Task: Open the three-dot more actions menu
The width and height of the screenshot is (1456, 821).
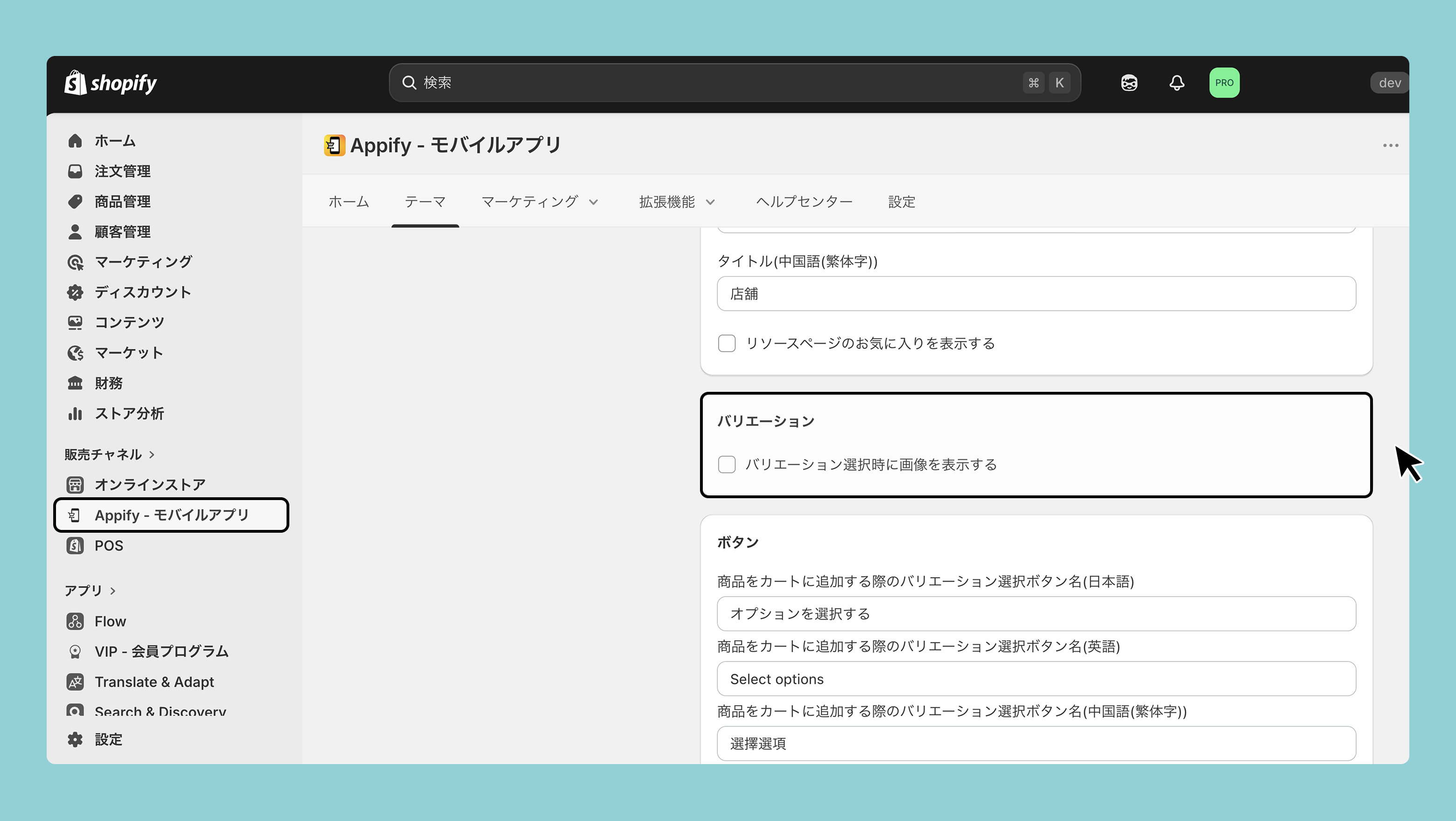Action: tap(1391, 145)
